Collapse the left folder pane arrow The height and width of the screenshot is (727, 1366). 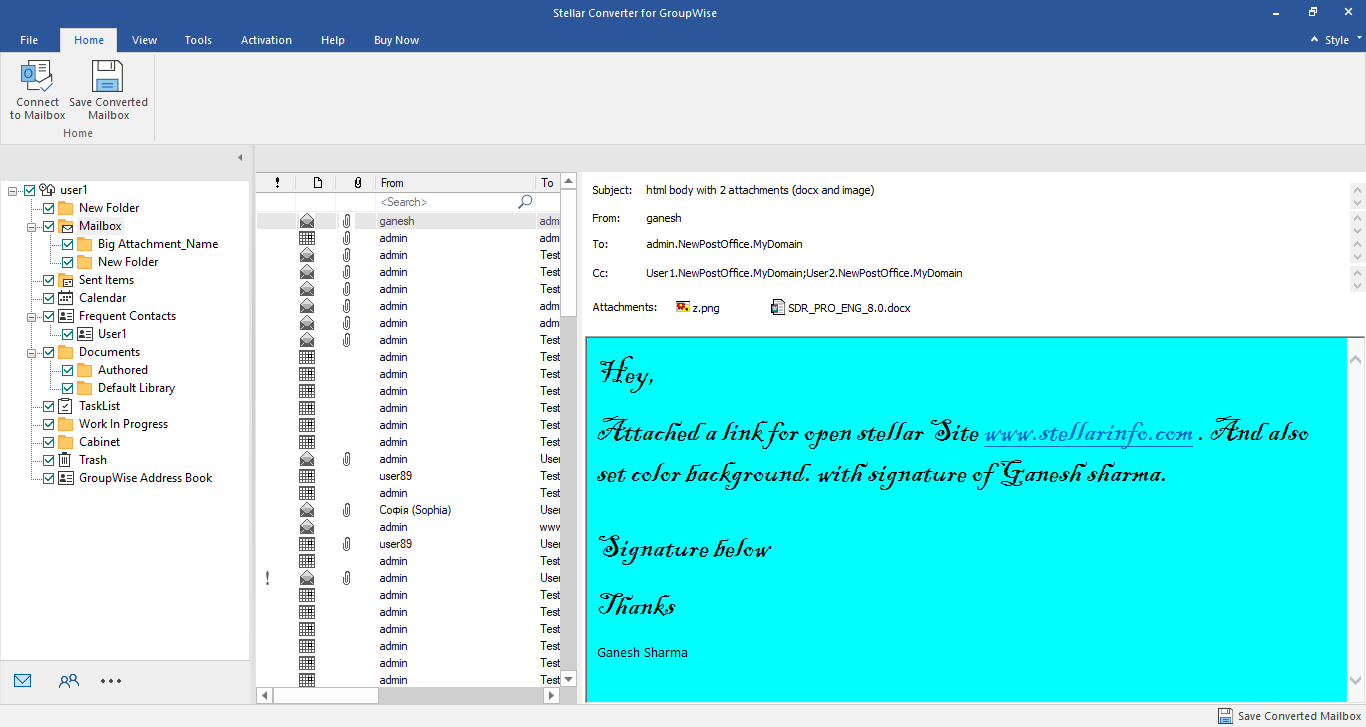[x=240, y=158]
